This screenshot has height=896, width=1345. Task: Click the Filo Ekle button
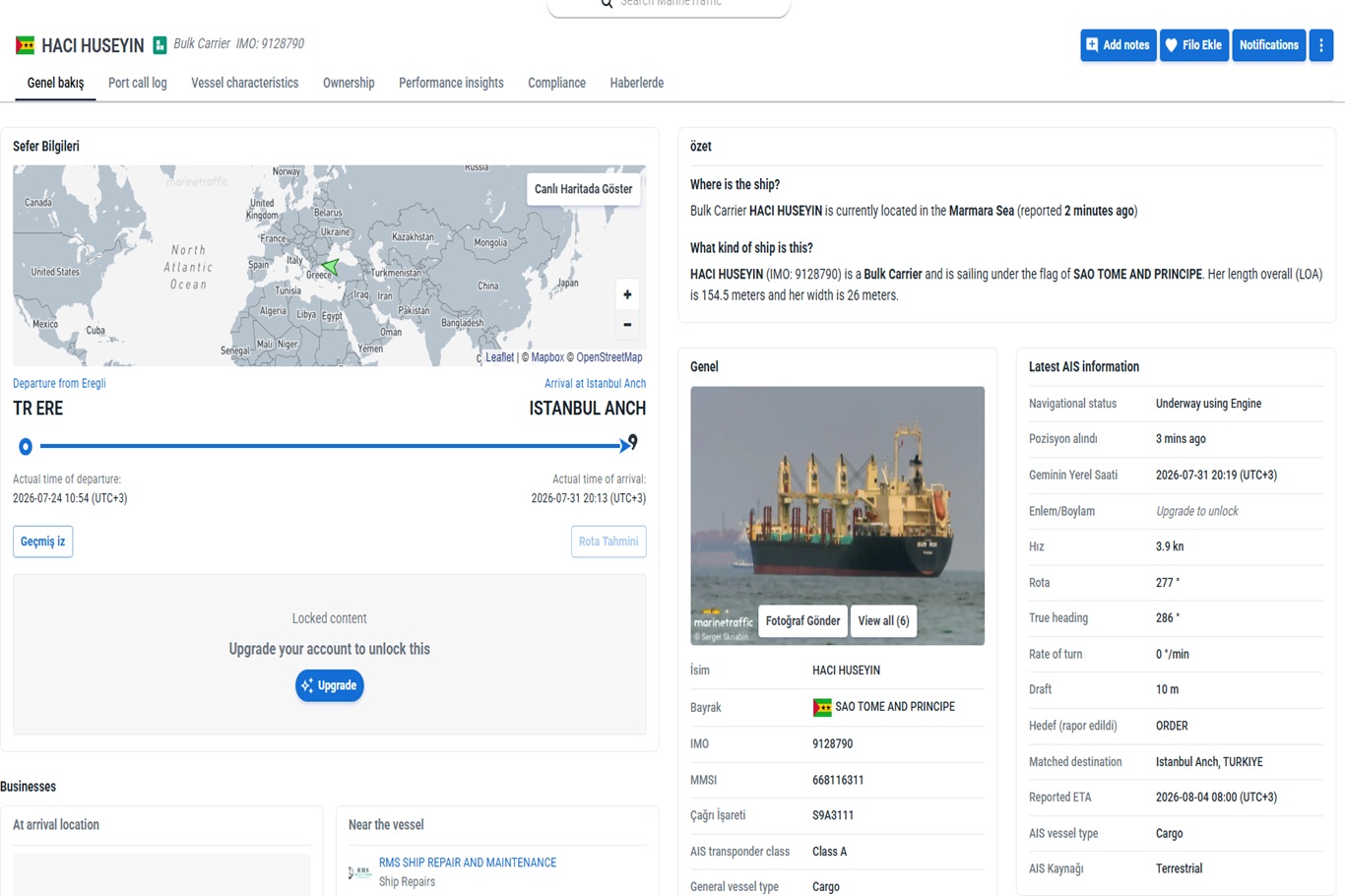tap(1194, 45)
